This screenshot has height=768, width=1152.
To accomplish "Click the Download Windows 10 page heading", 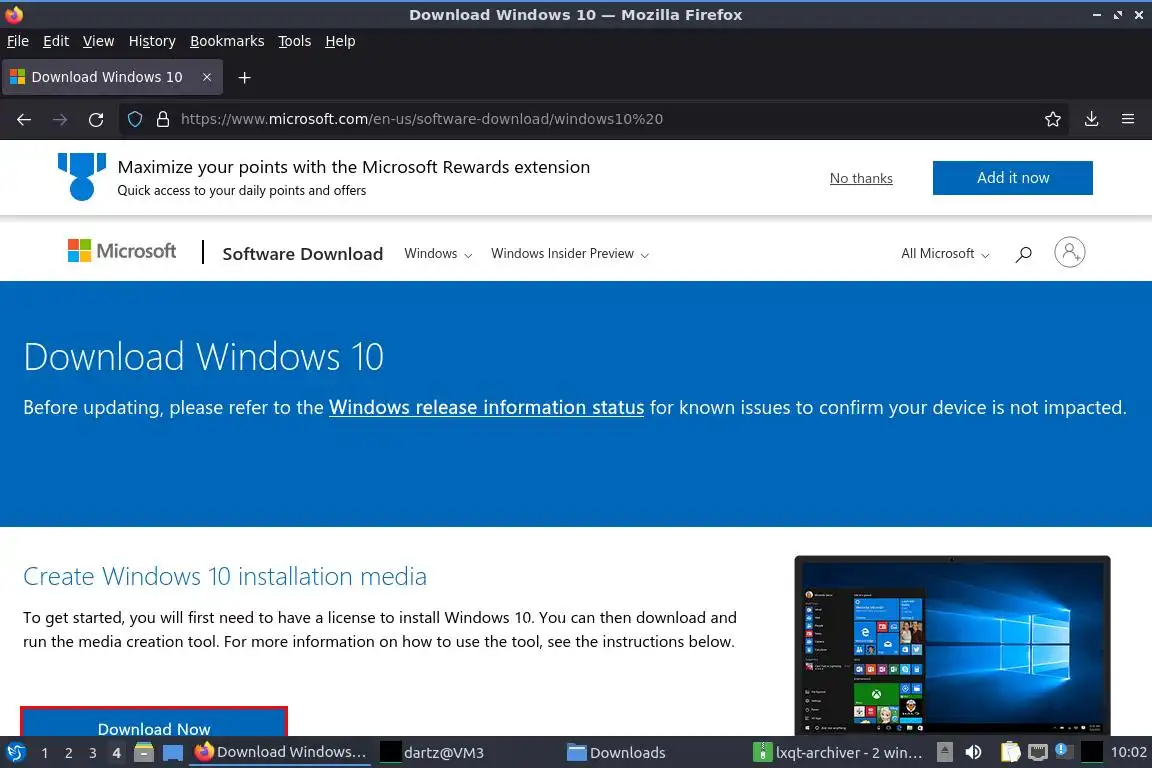I will click(x=204, y=357).
